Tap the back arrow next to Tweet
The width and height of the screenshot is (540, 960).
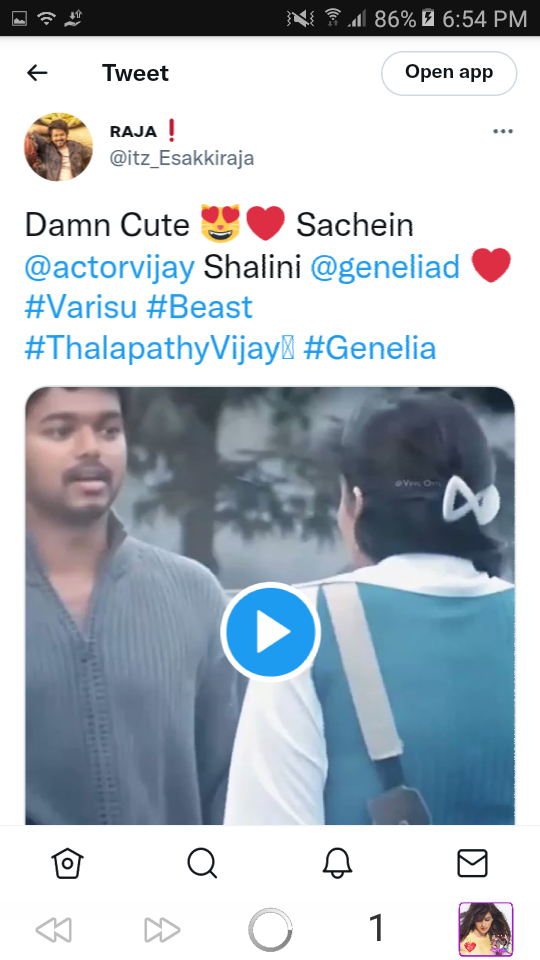[37, 73]
